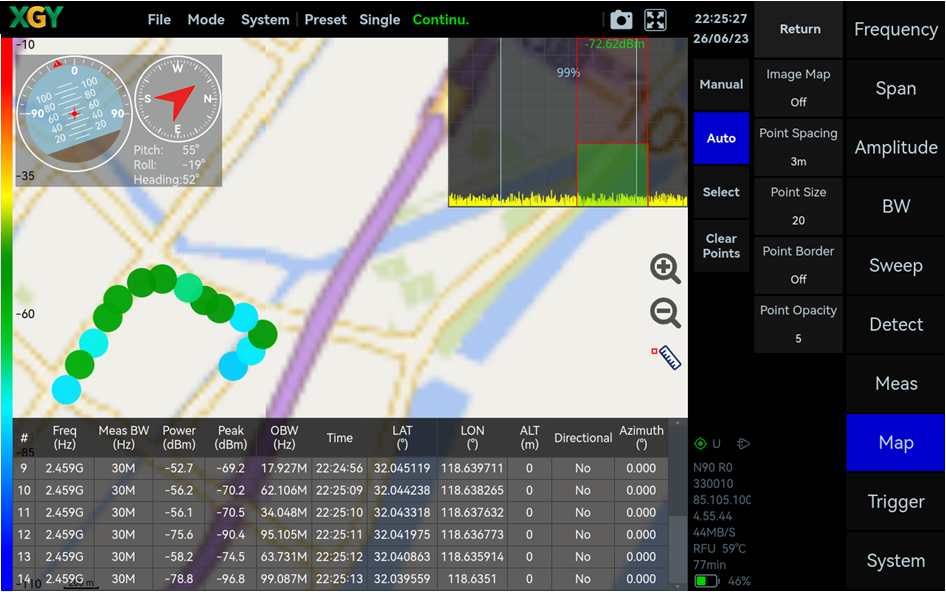Open the System menu in top bar
This screenshot has height=592, width=946.
pos(265,20)
